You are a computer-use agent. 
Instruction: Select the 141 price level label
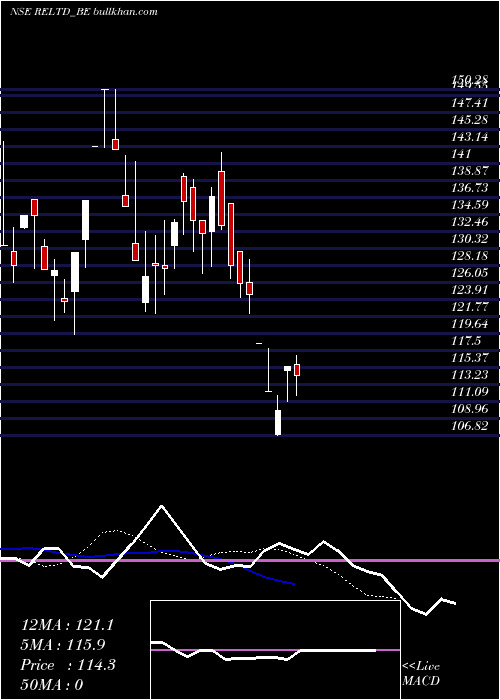pyautogui.click(x=461, y=154)
